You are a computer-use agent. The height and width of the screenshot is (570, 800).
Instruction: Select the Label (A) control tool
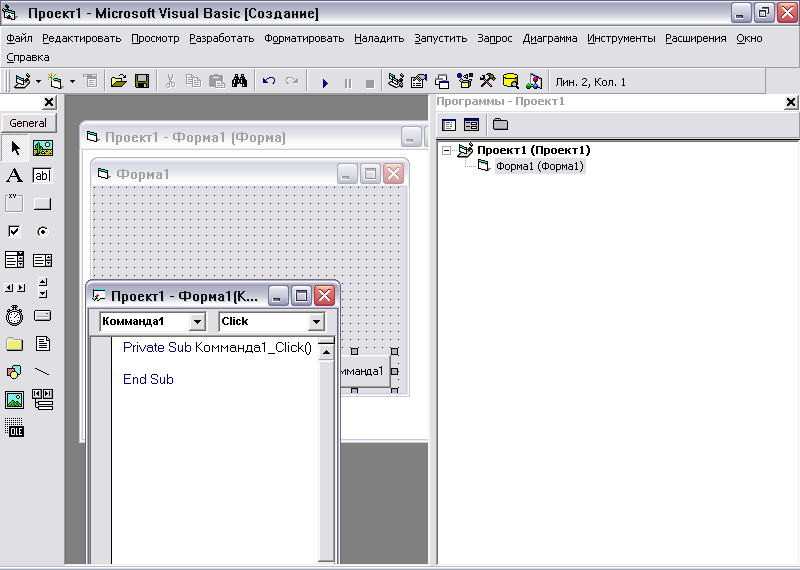pyautogui.click(x=14, y=176)
